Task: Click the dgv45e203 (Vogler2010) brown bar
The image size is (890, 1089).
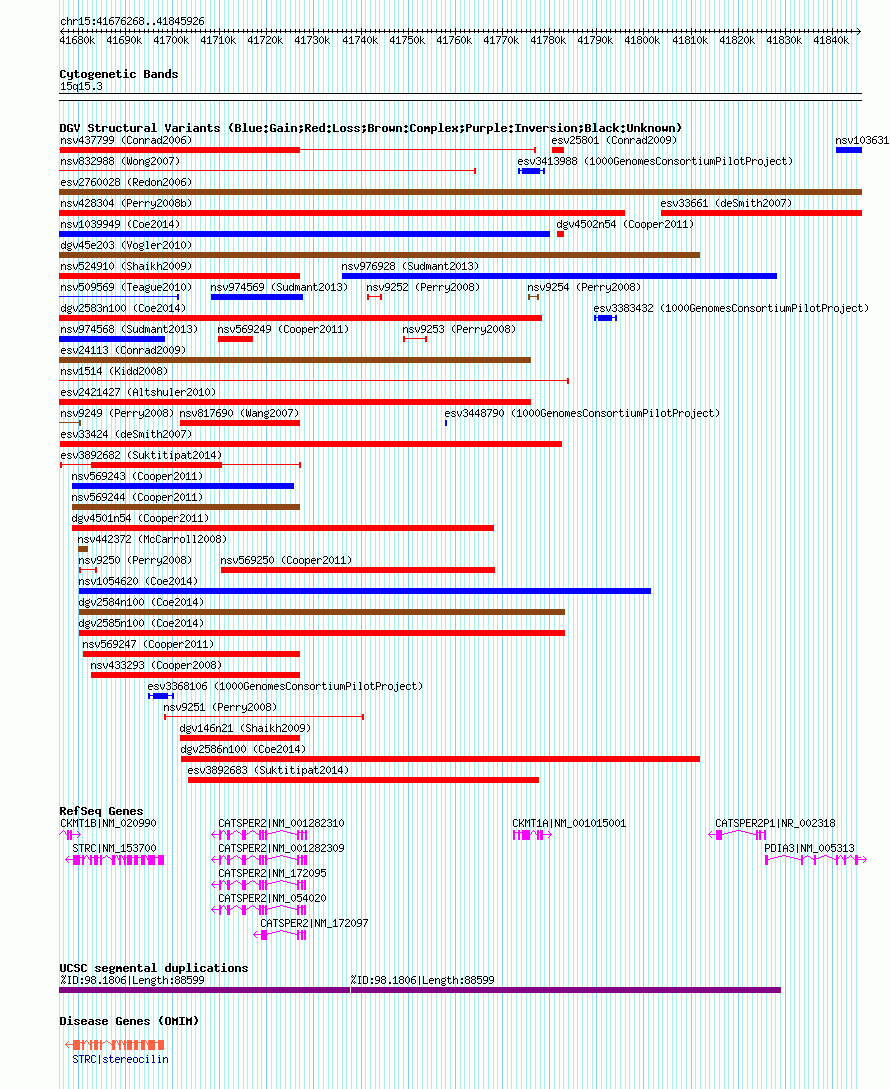Action: (x=380, y=255)
